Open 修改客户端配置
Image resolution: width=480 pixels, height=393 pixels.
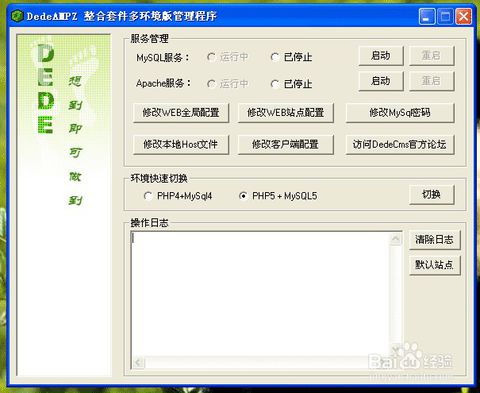tap(286, 144)
